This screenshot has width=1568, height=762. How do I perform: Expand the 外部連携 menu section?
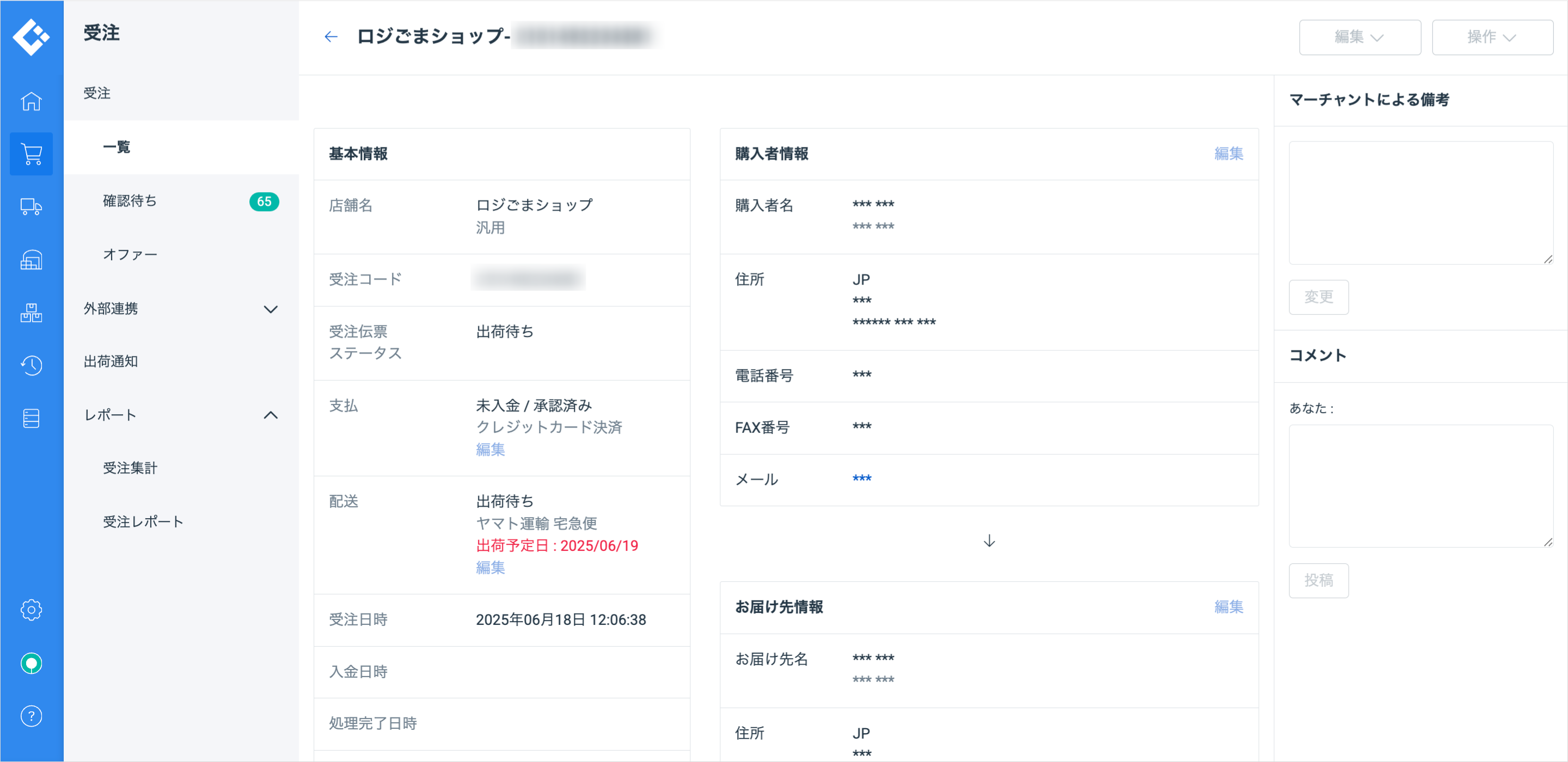click(x=181, y=309)
